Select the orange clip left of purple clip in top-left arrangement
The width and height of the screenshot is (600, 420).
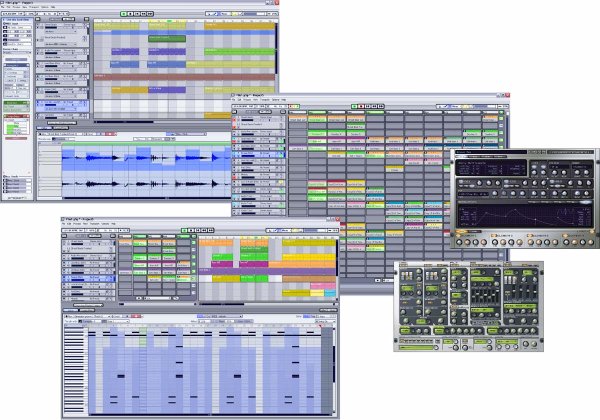pyautogui.click(x=129, y=90)
